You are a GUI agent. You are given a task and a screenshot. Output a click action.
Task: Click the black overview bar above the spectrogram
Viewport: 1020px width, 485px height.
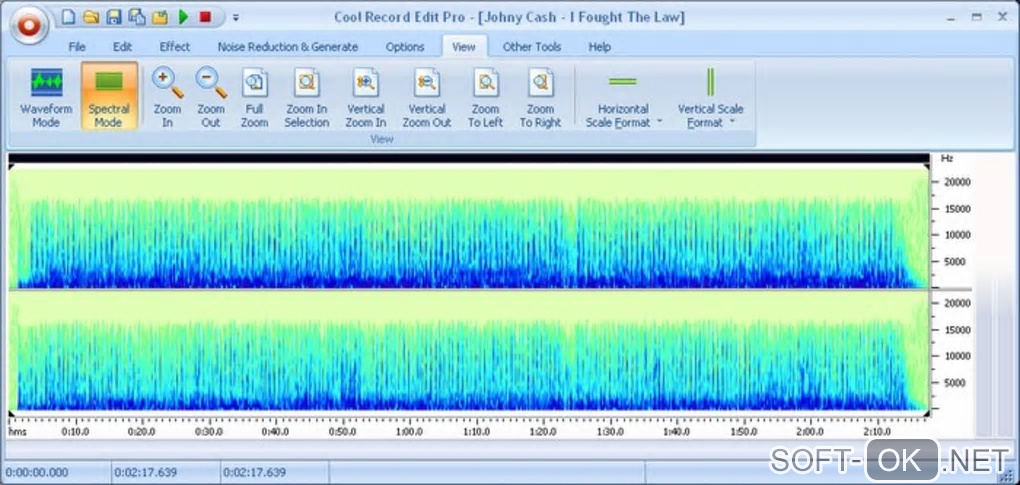(x=469, y=158)
